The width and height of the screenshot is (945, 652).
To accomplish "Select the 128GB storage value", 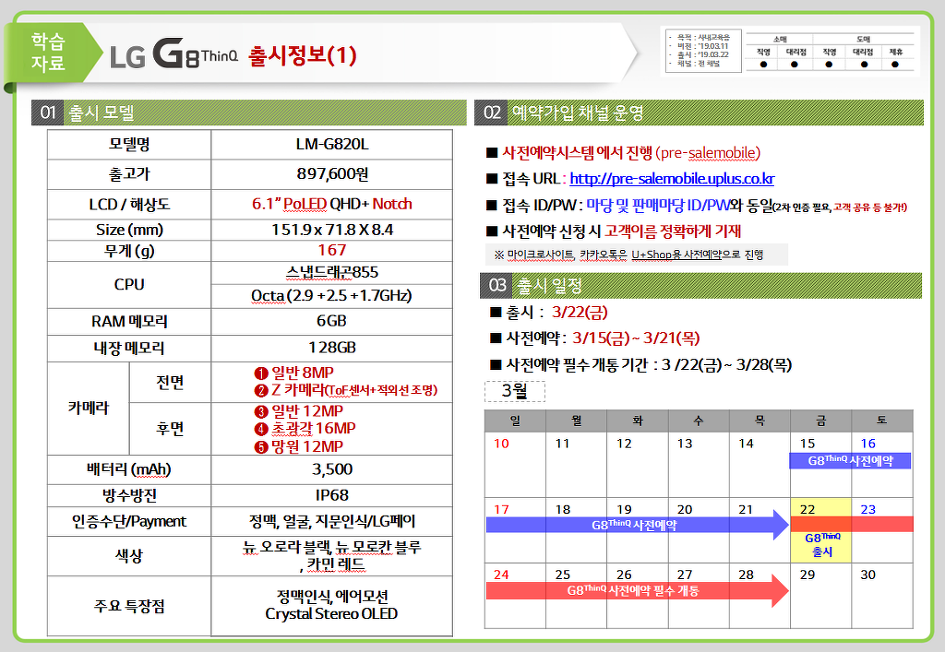I will tap(331, 348).
